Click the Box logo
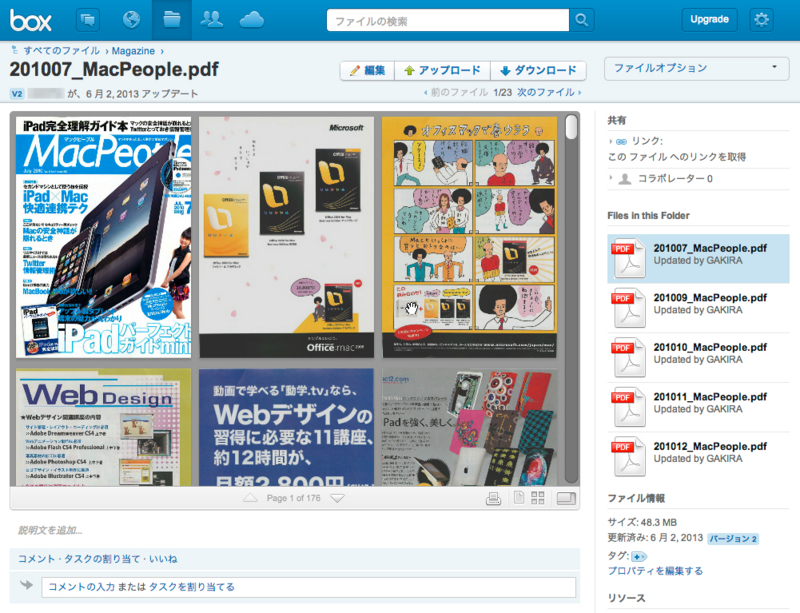 (31, 20)
